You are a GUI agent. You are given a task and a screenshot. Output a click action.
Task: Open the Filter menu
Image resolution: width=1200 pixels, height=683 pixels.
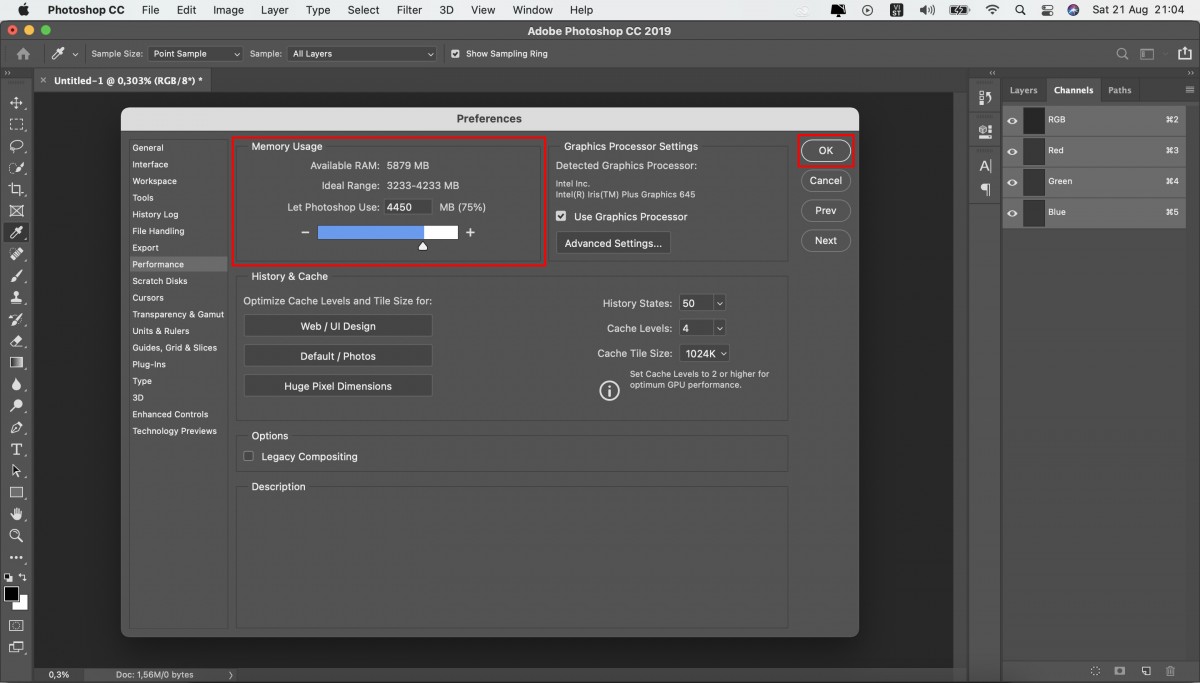[409, 10]
